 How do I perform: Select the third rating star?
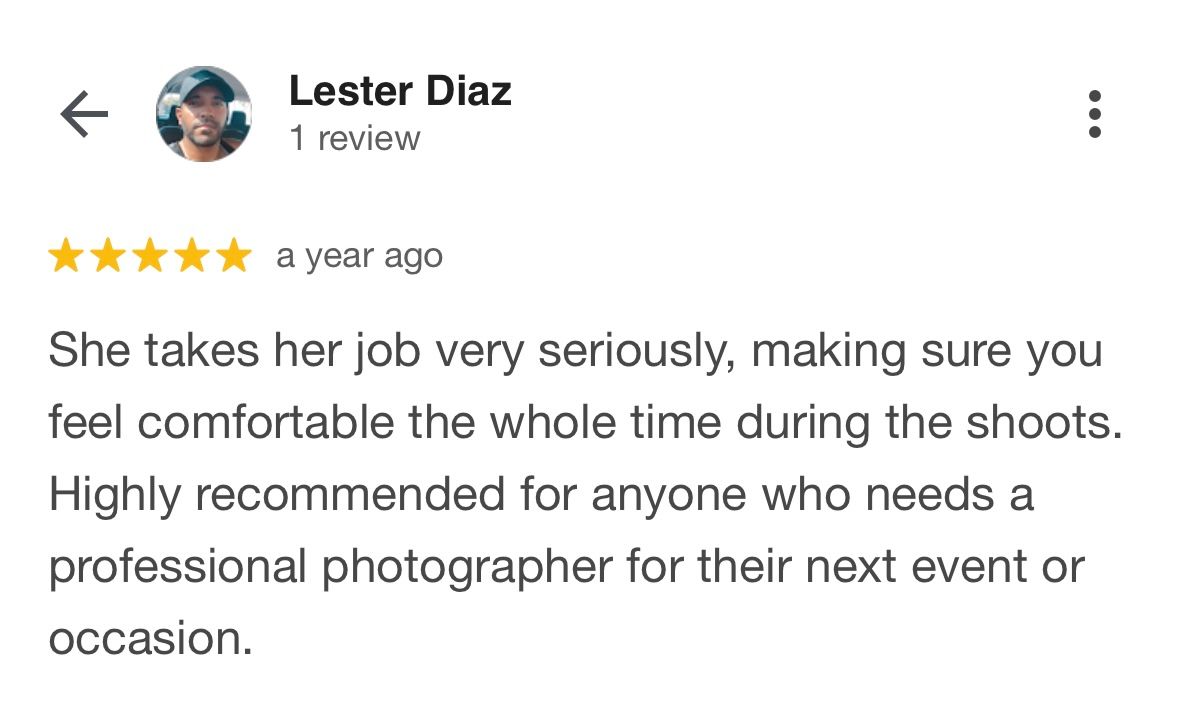150,256
